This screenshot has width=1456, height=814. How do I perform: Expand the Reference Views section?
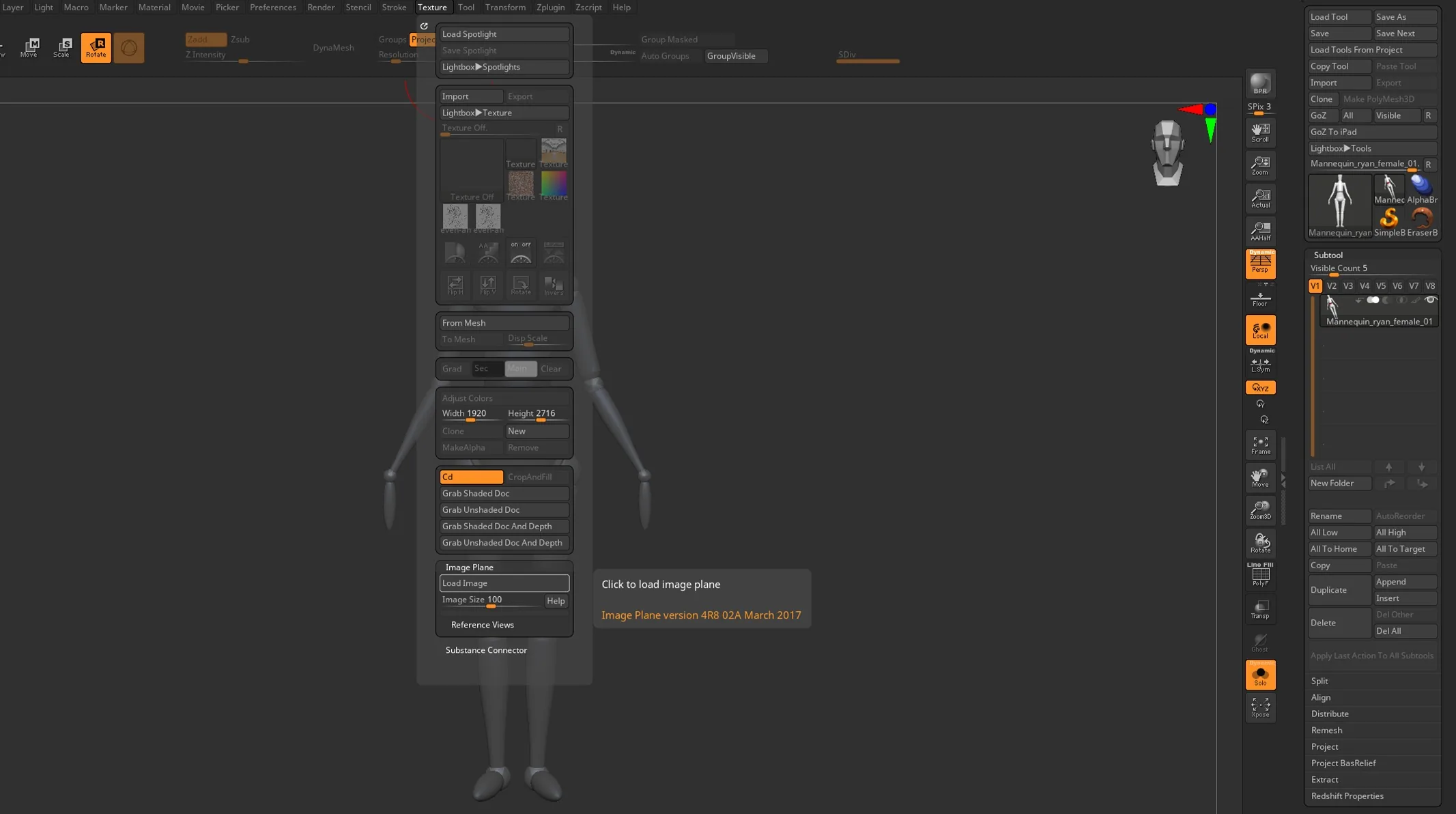click(x=482, y=624)
